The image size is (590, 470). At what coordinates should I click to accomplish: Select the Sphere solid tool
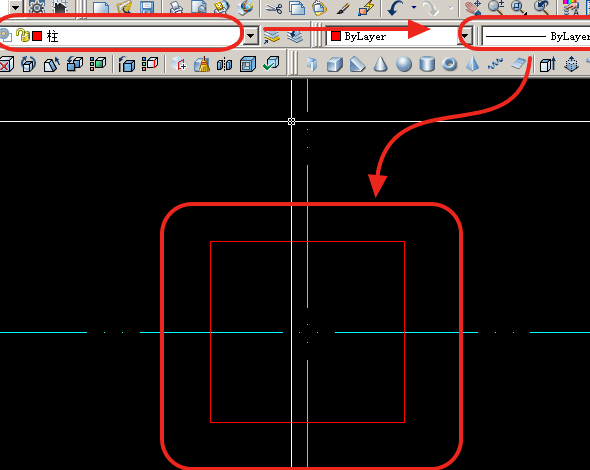(x=404, y=64)
